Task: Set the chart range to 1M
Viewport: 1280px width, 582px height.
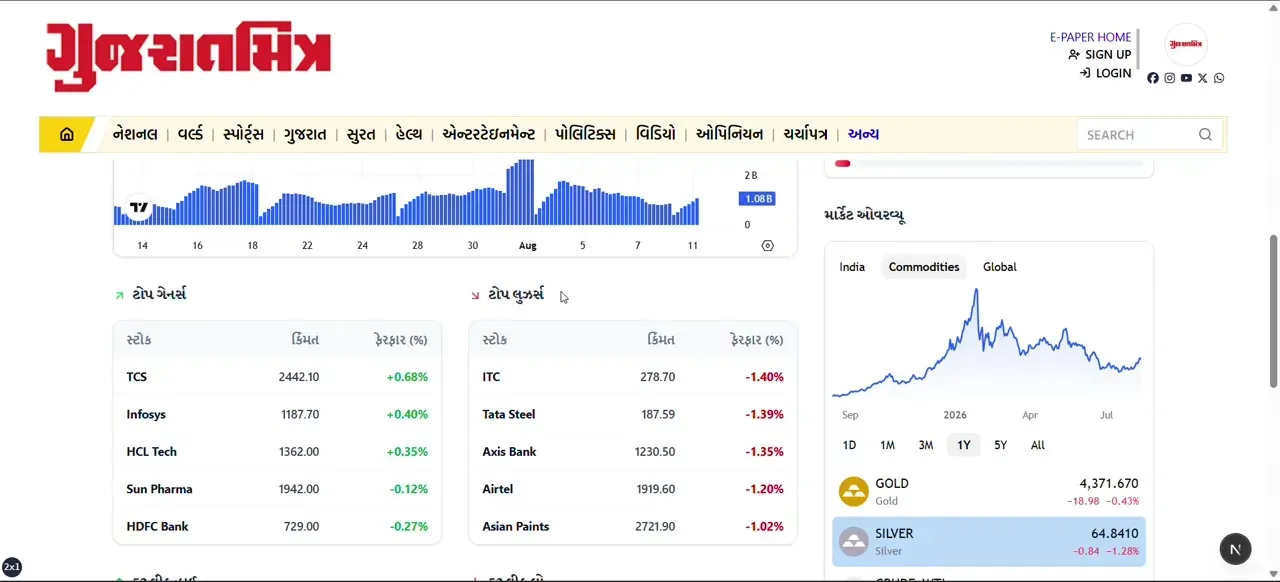Action: coord(887,445)
